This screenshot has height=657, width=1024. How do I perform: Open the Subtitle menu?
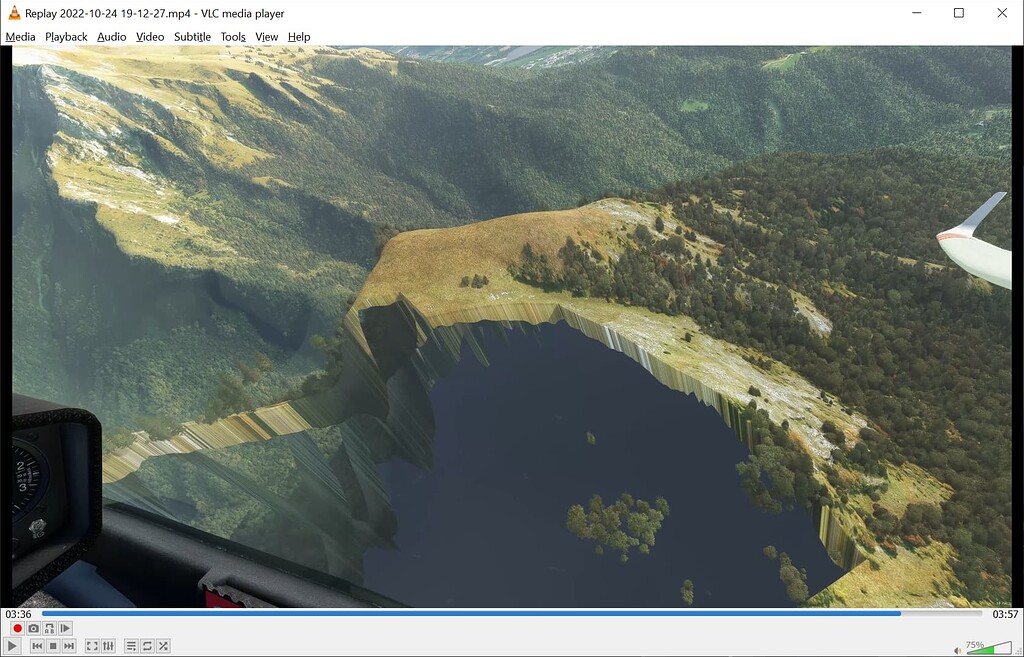click(192, 36)
